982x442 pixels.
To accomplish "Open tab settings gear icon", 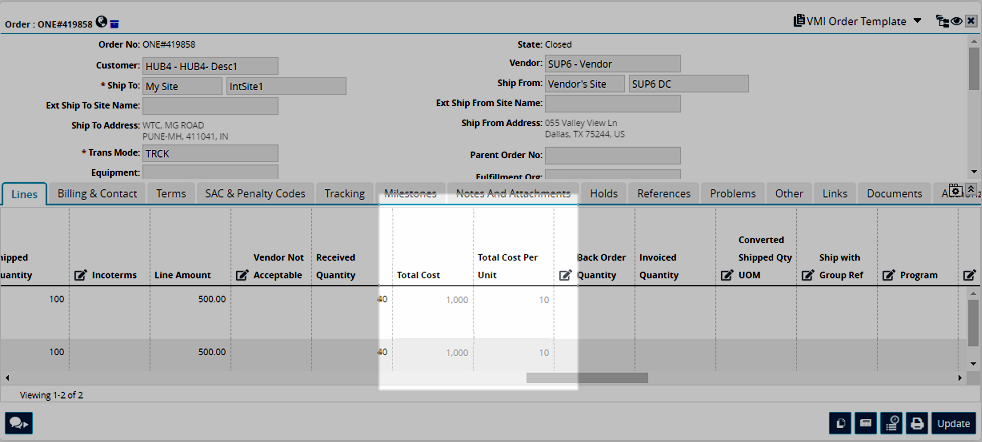I will point(956,190).
